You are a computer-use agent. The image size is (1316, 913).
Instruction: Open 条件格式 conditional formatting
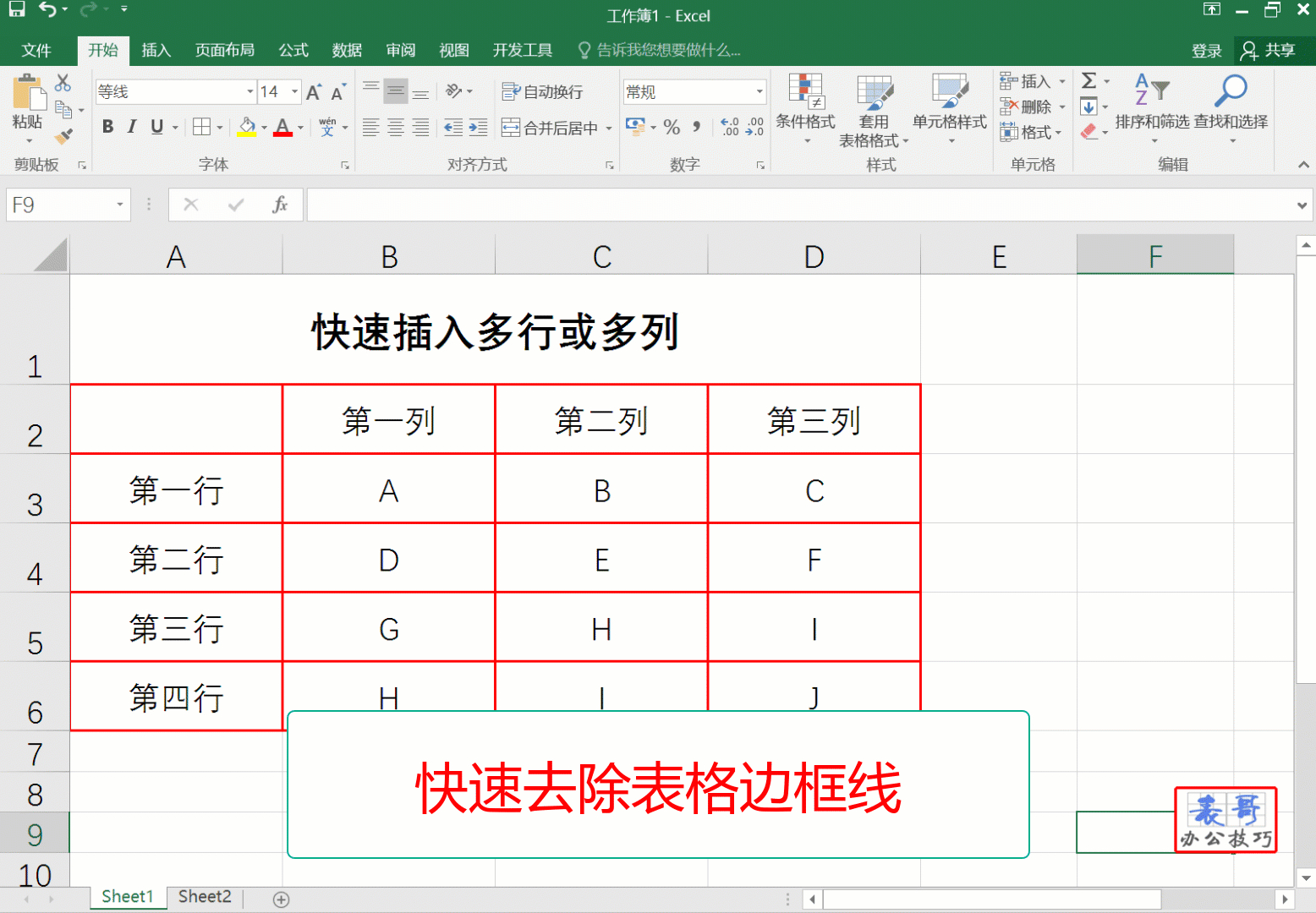point(805,107)
